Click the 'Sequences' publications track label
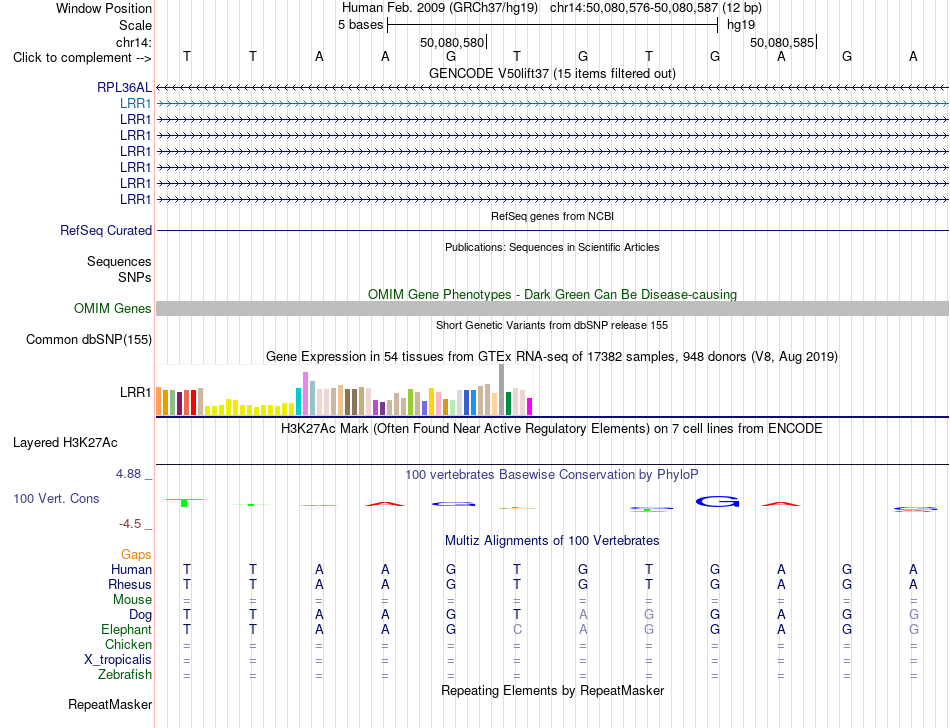This screenshot has width=950, height=728. click(x=119, y=262)
